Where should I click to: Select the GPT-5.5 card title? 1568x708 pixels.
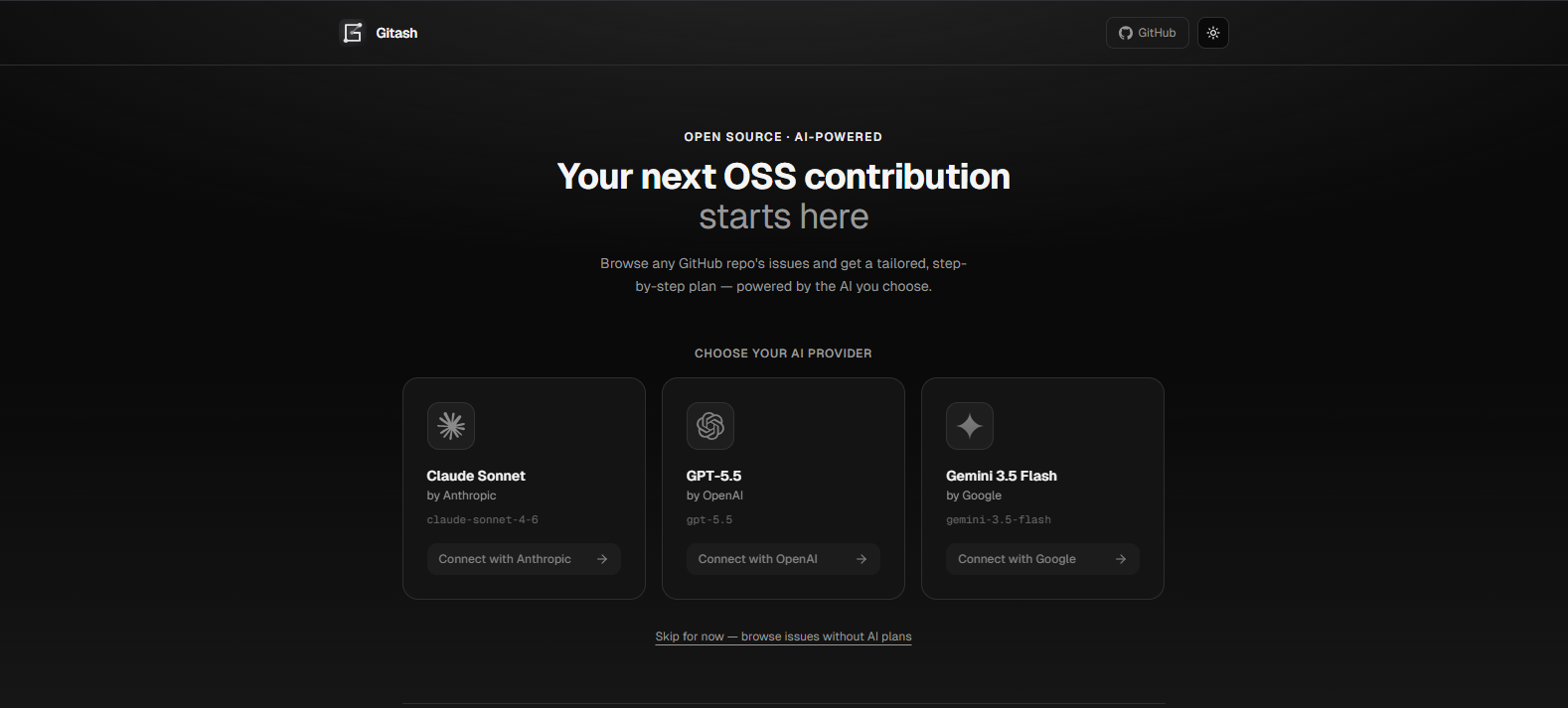713,476
